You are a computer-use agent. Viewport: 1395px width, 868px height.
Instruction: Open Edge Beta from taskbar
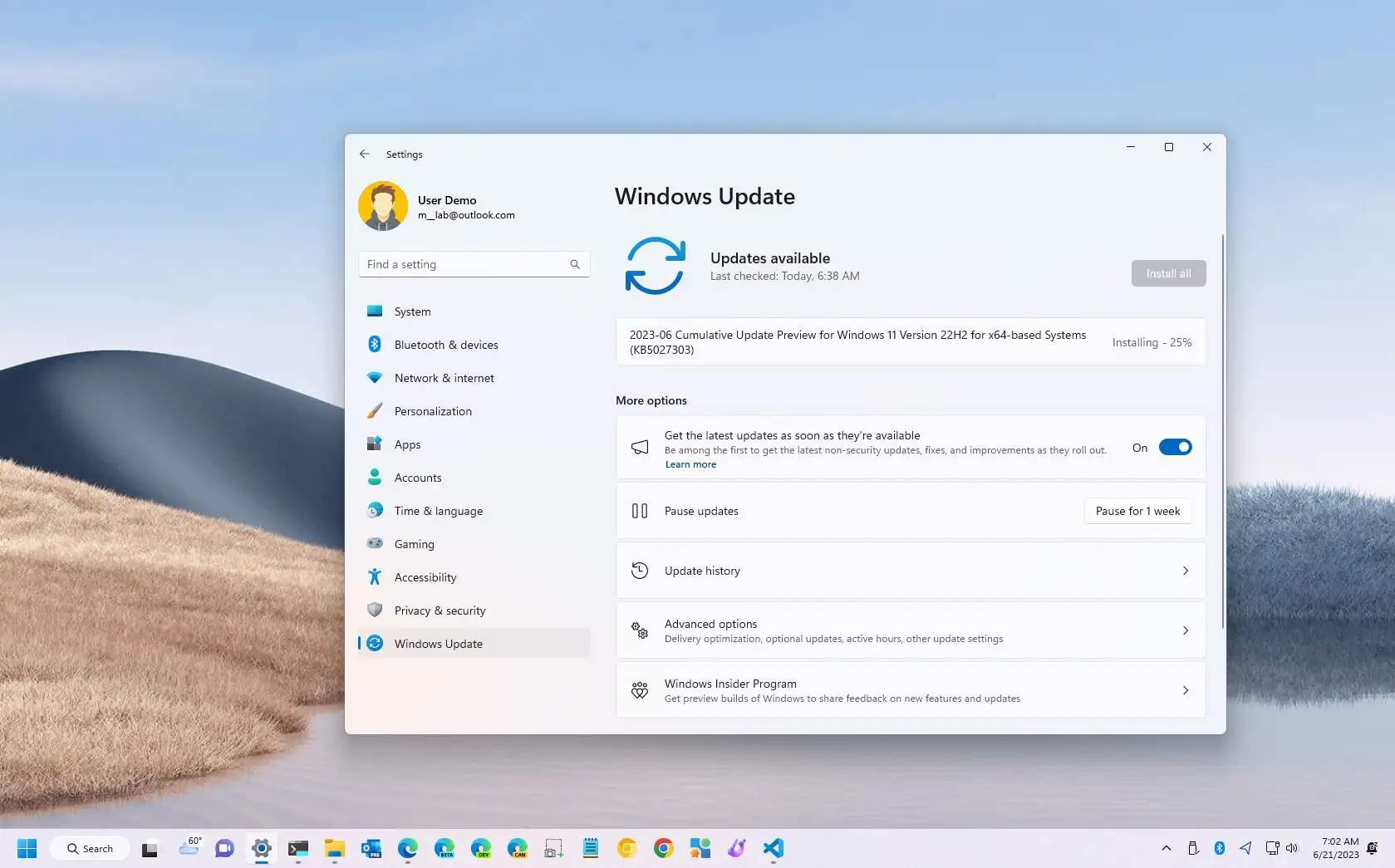click(445, 848)
